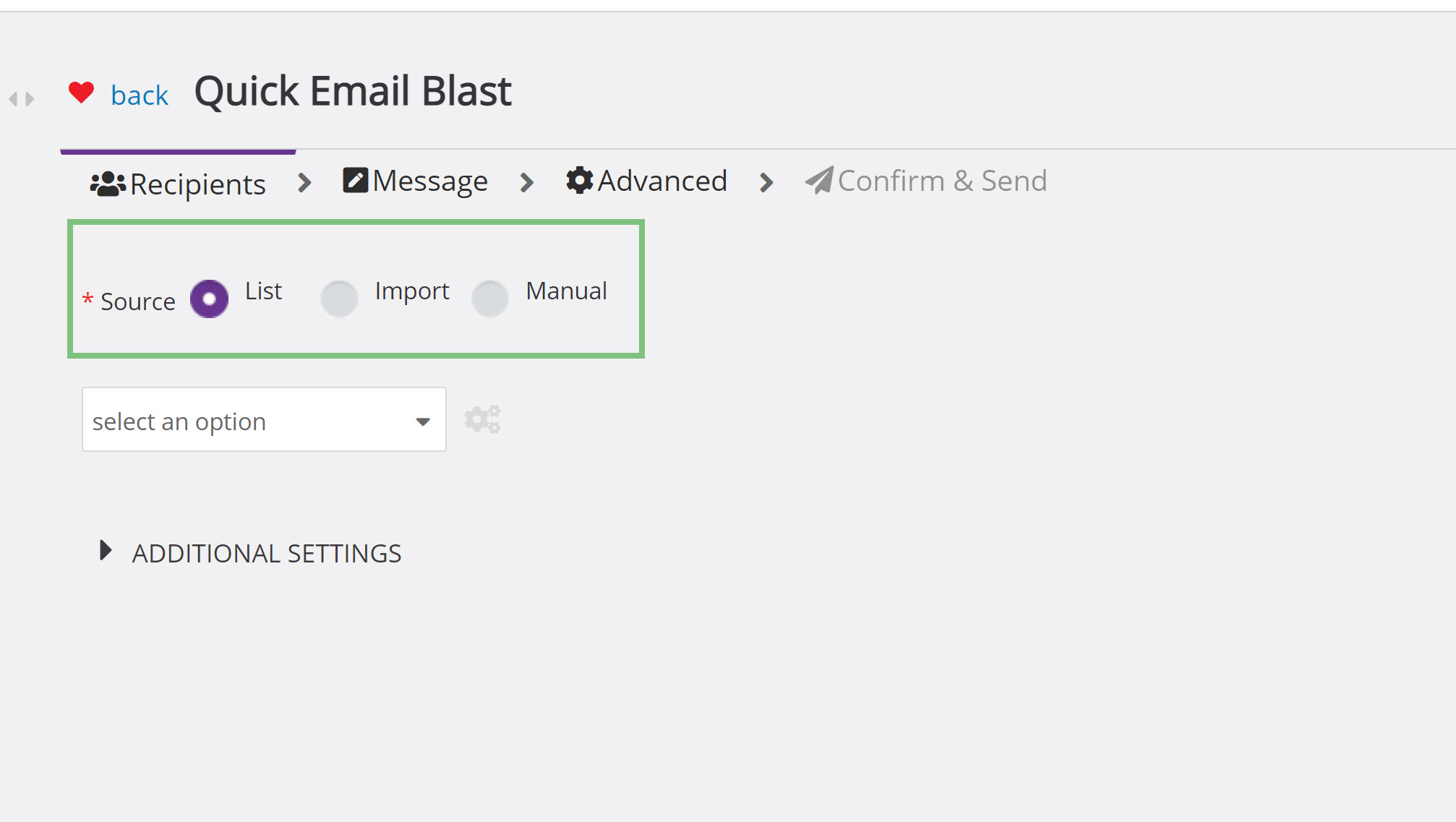Click the Quick Email Blast heading
The image size is (1456, 822).
point(353,91)
